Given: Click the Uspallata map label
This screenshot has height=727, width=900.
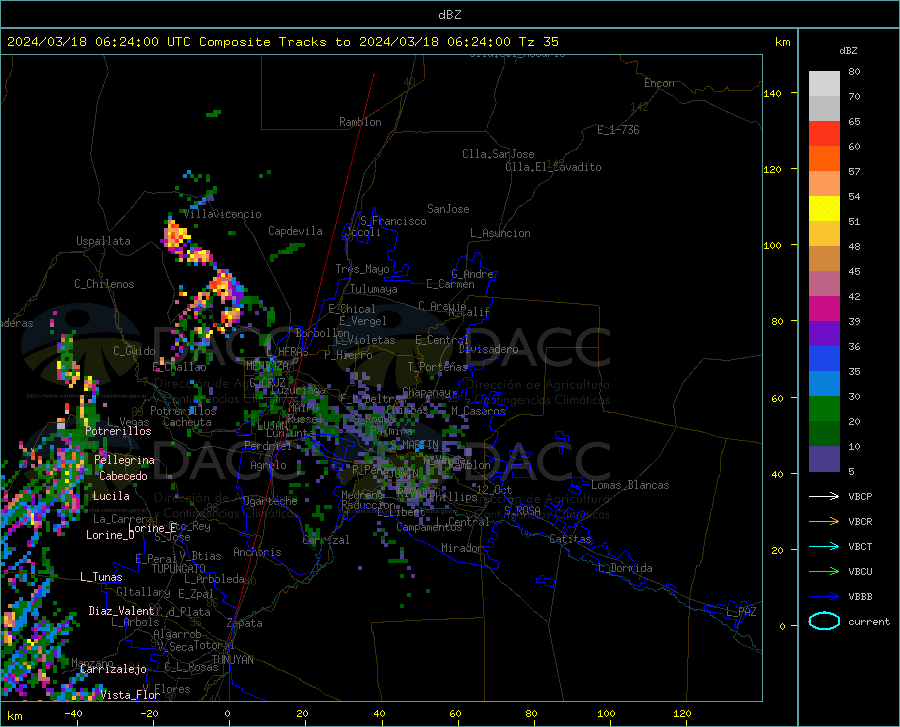Looking at the screenshot, I should tap(103, 241).
